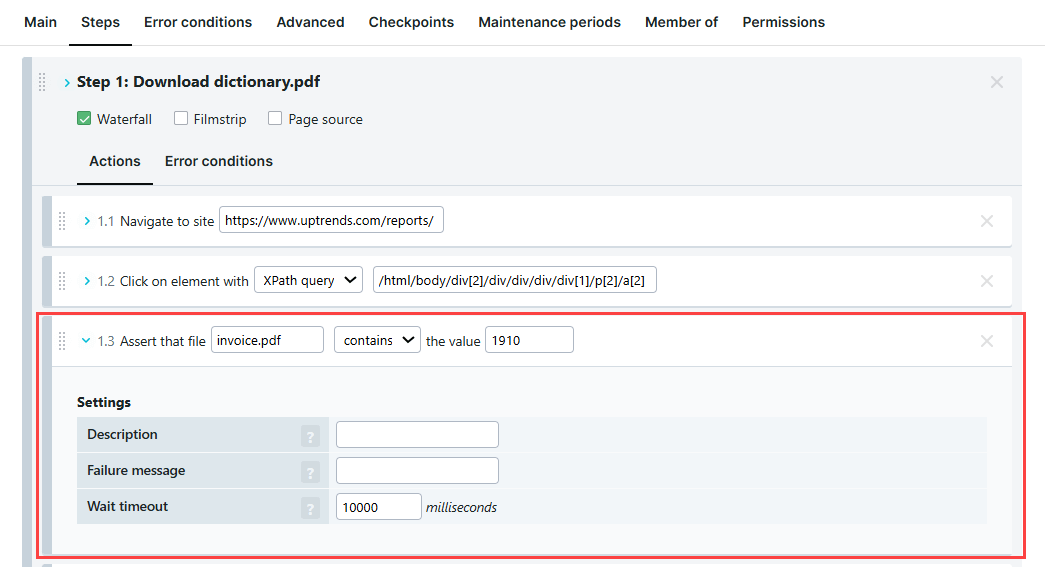Click the XPath expression input field

[x=515, y=280]
